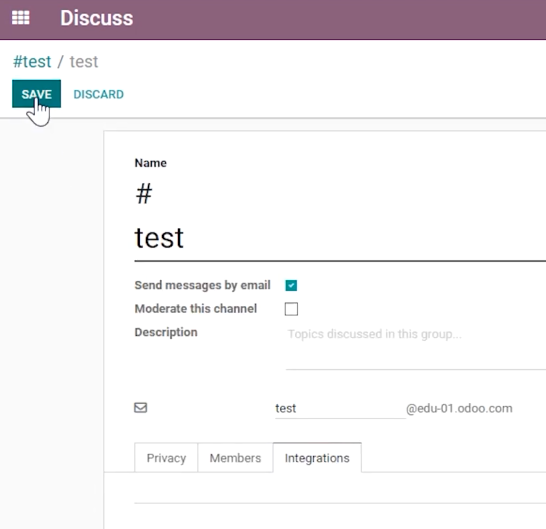This screenshot has height=529, width=546.
Task: Open the Members tab
Action: coord(235,458)
